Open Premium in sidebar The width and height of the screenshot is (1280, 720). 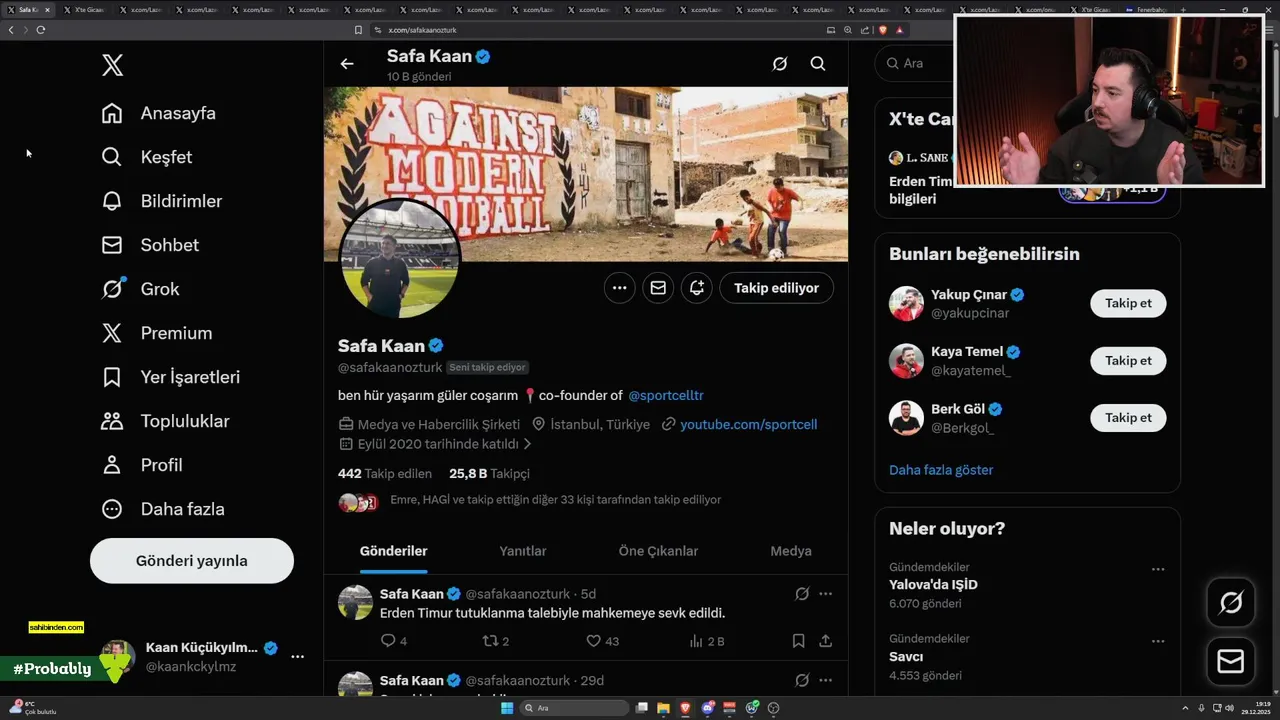[x=157, y=333]
